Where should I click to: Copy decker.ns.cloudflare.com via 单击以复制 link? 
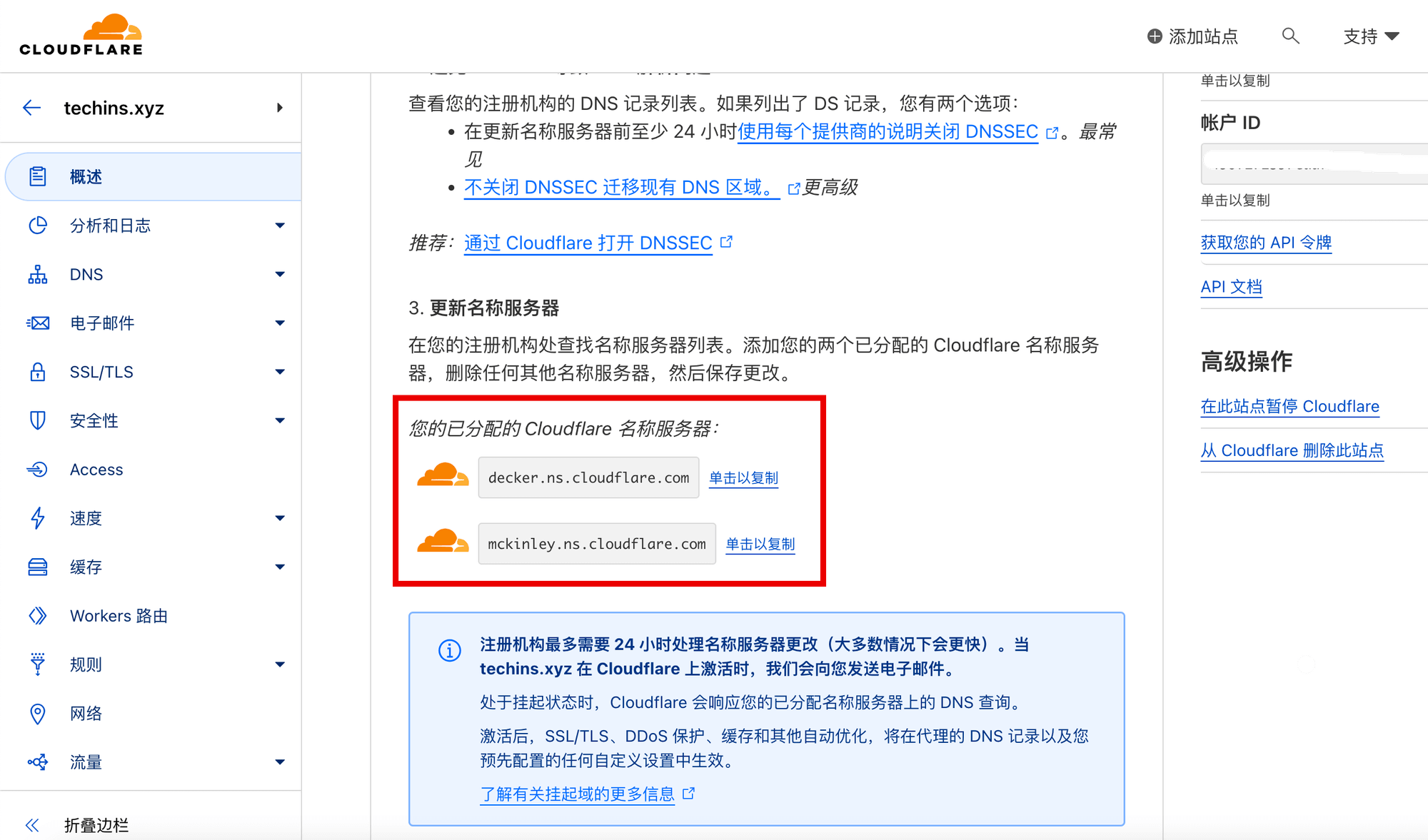click(743, 477)
